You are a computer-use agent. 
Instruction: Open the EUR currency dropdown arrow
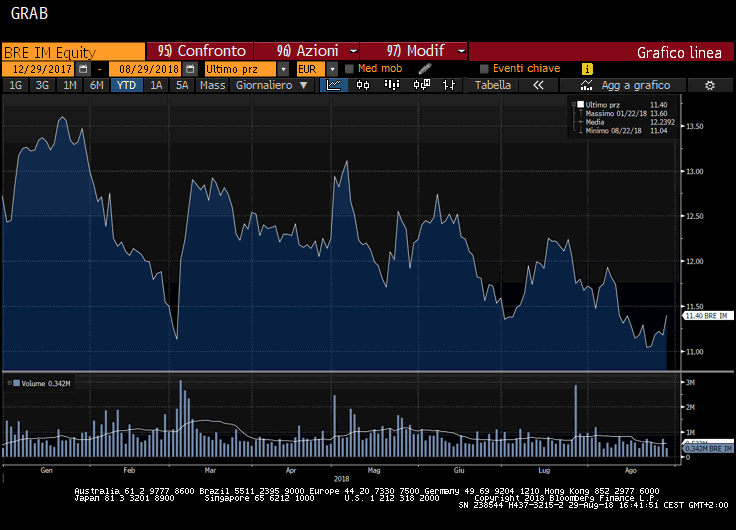pyautogui.click(x=332, y=69)
